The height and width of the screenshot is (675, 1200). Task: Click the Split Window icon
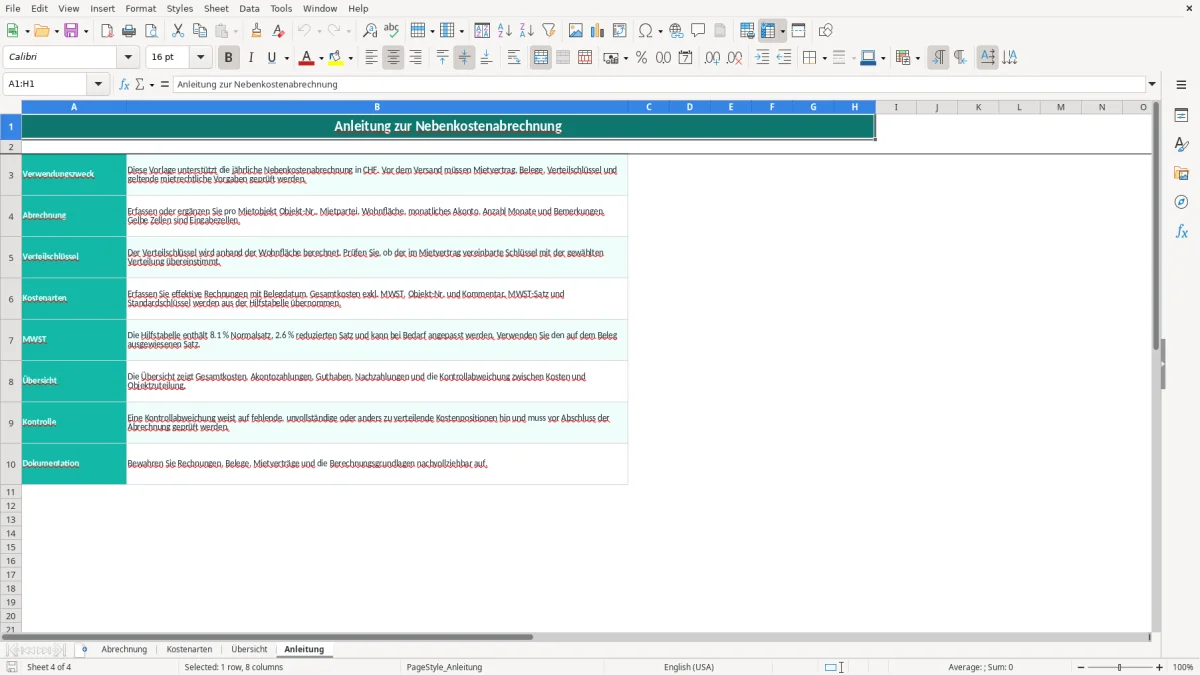click(x=799, y=31)
